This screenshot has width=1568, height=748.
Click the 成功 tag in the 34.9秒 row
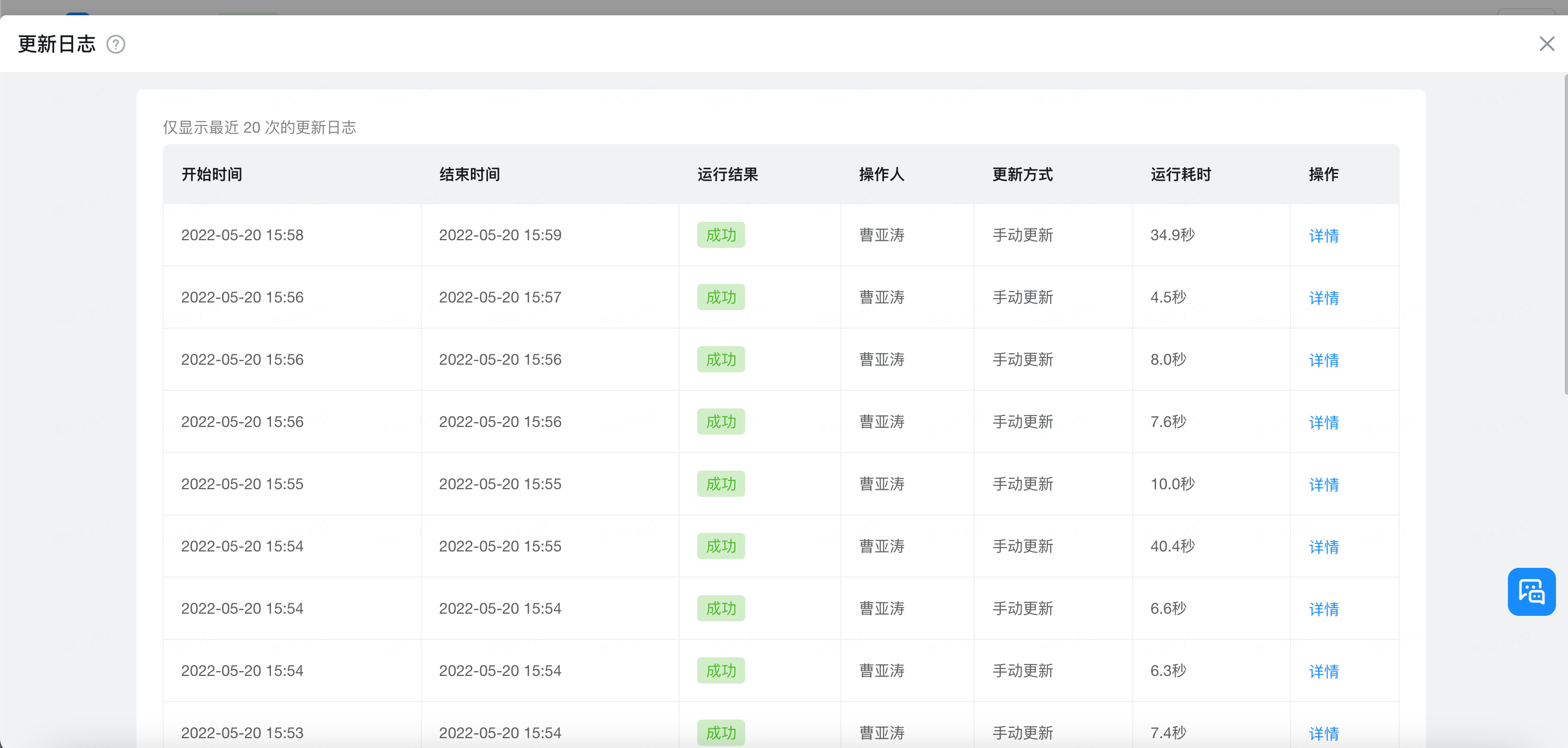click(x=721, y=235)
